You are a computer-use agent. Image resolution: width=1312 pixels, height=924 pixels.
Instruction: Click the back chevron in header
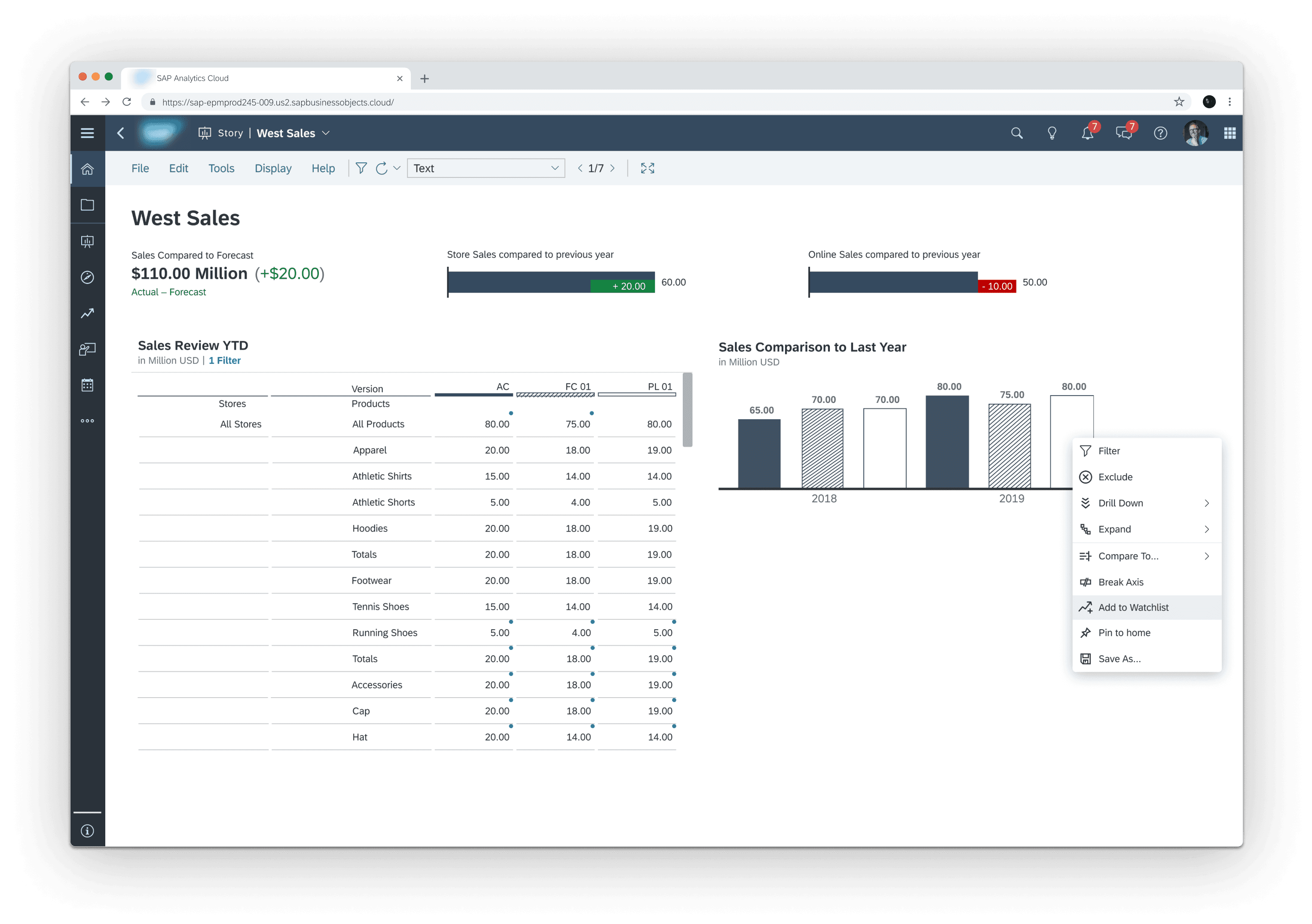pos(121,133)
